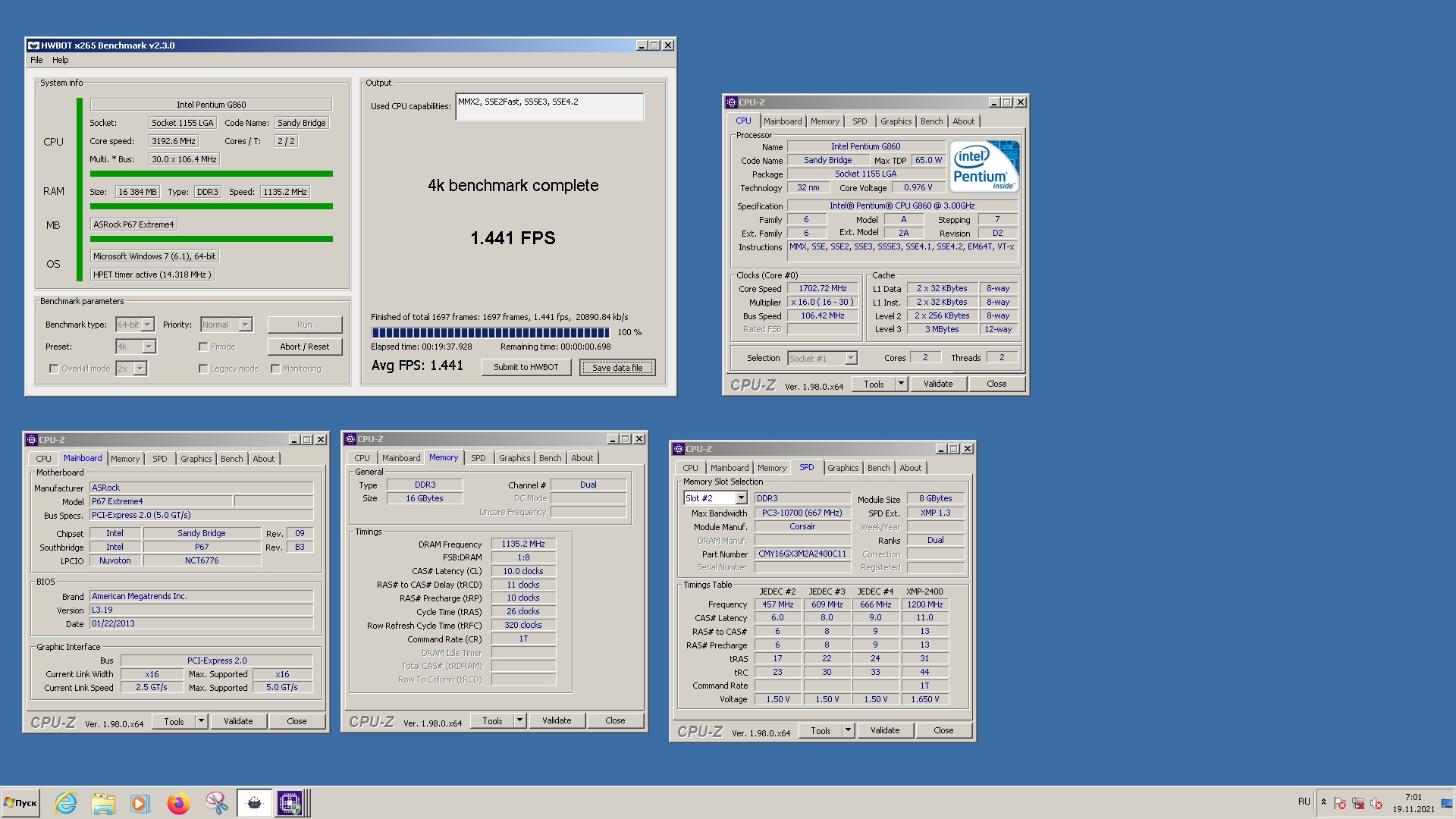Toggle the Legacy mode checkbox

(203, 369)
